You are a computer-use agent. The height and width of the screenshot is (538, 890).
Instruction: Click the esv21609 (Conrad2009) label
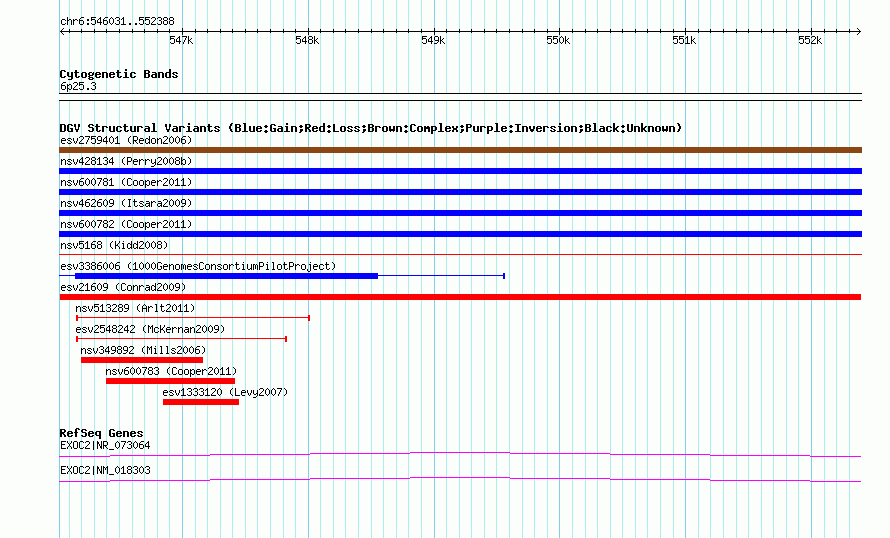pyautogui.click(x=123, y=287)
